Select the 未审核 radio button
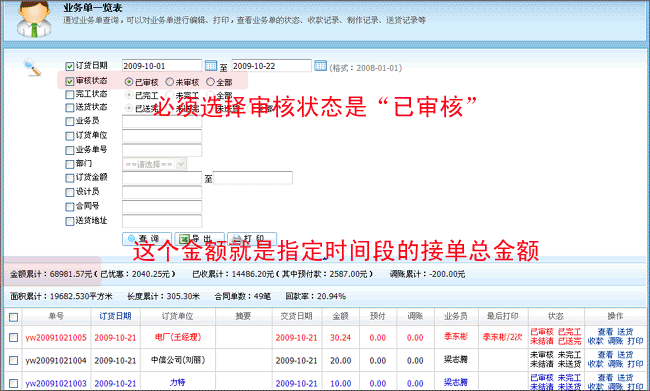This screenshot has height=391, width=650. point(169,82)
